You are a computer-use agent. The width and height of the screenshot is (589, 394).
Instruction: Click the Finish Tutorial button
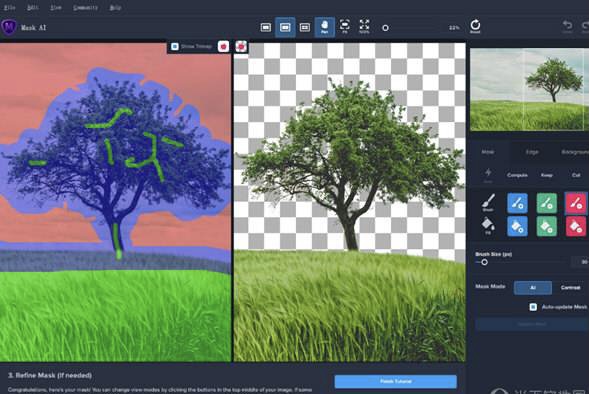(x=396, y=381)
